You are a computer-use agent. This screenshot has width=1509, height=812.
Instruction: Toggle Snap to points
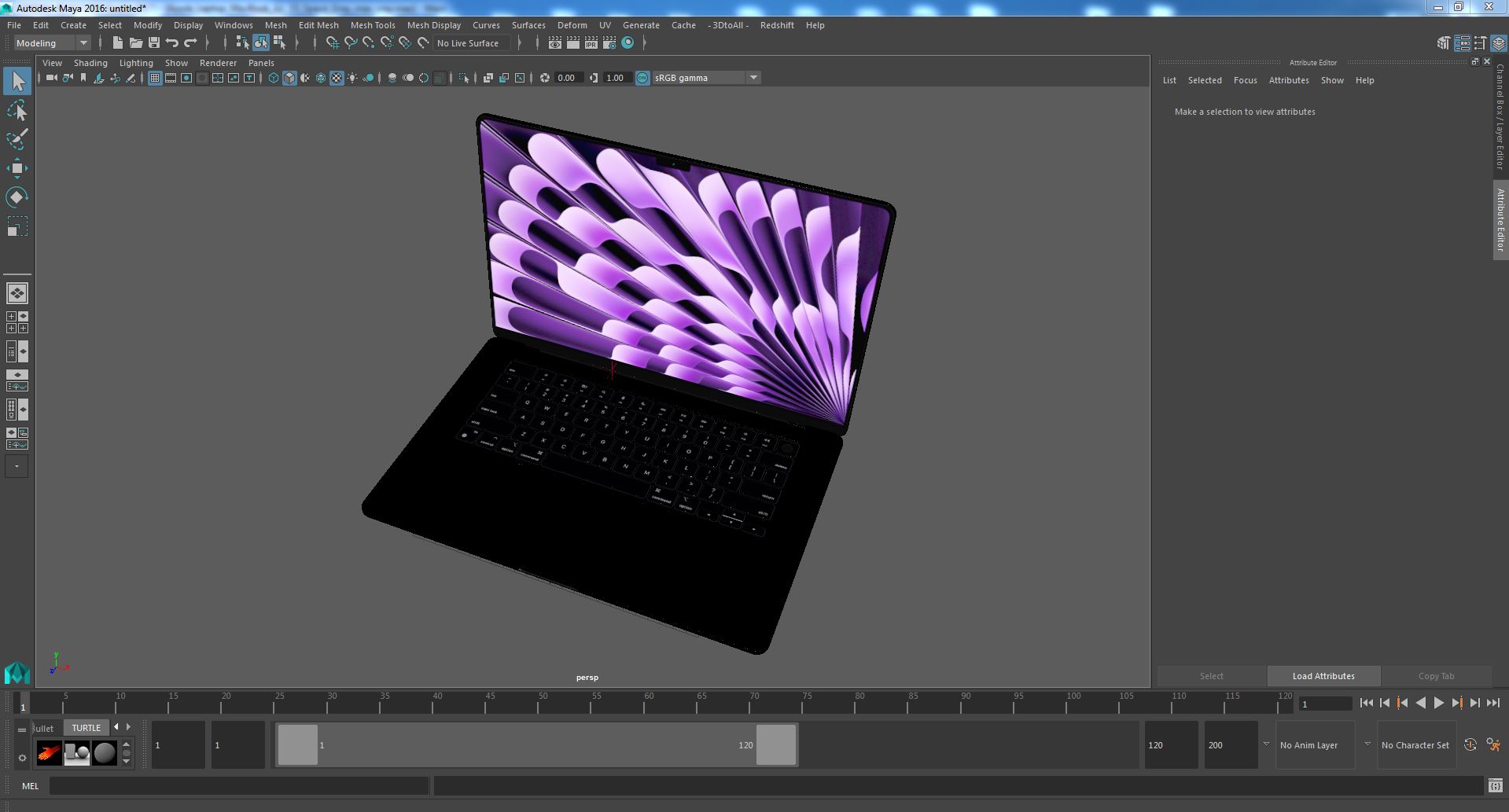coord(369,43)
